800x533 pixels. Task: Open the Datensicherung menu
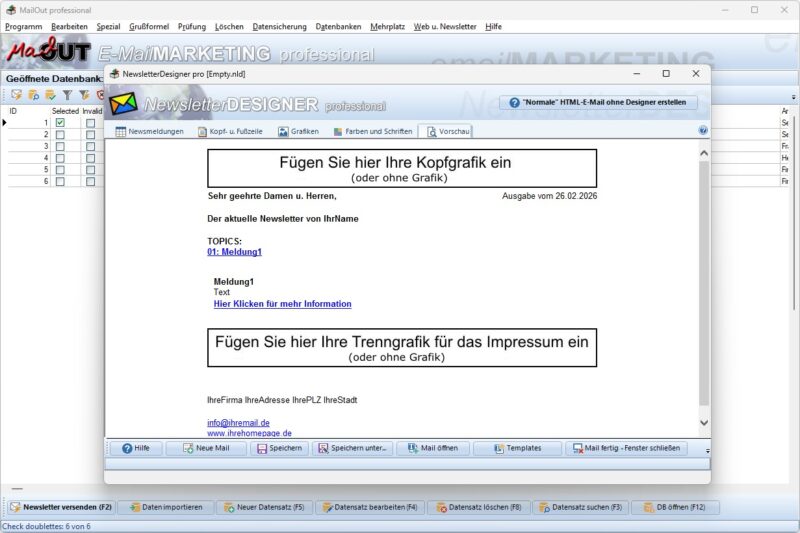pos(280,27)
